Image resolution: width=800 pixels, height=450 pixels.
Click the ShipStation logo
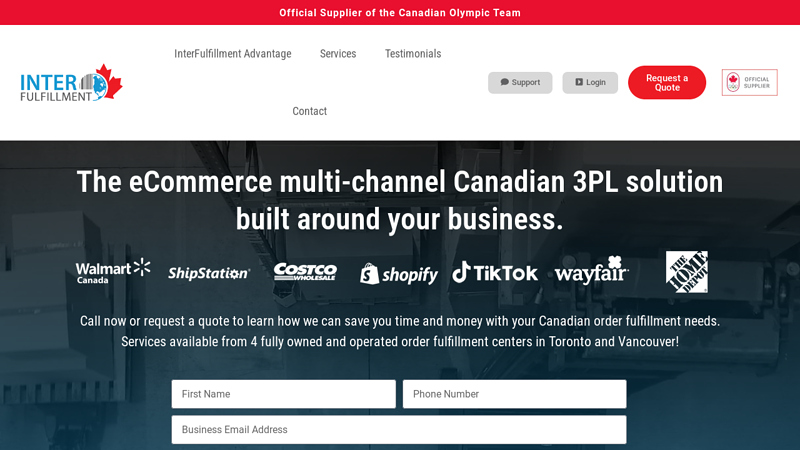click(209, 273)
